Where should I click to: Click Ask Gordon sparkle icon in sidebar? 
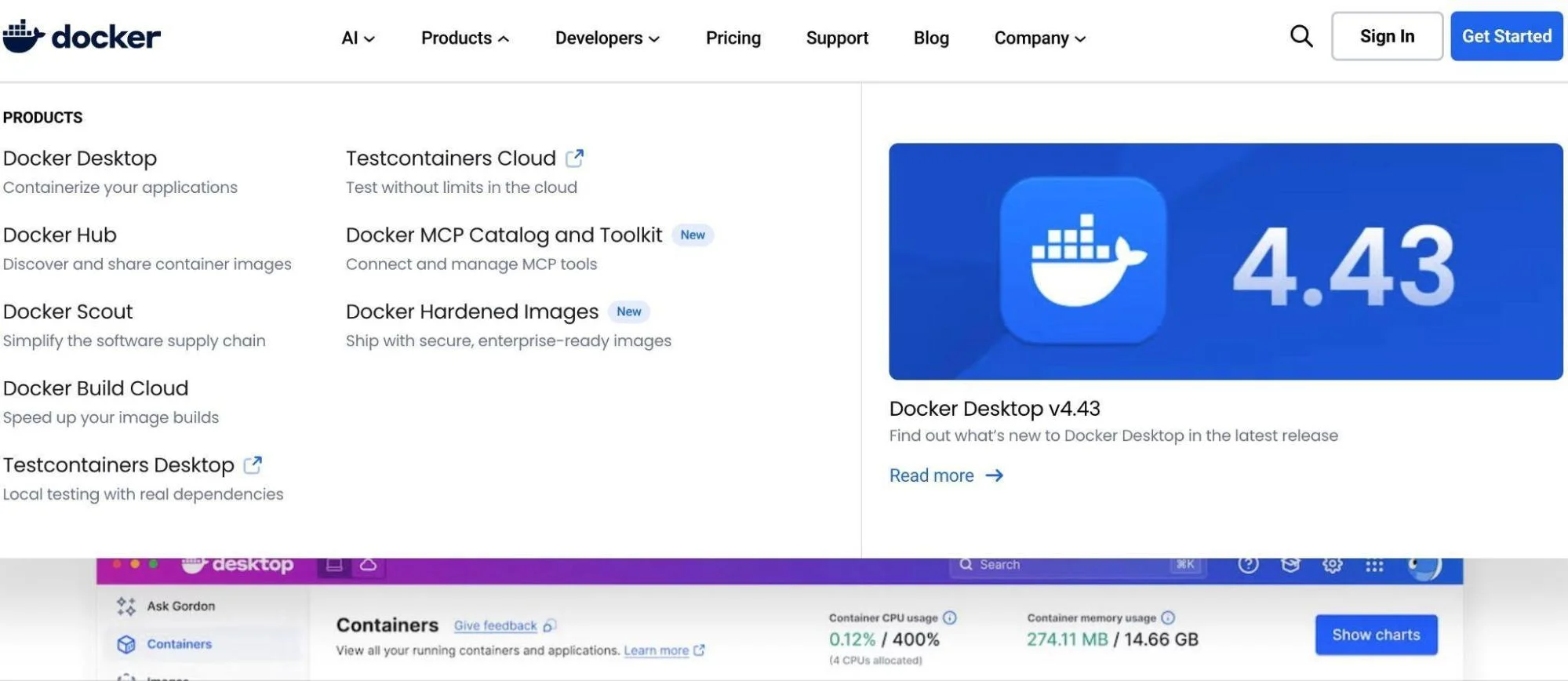[126, 606]
